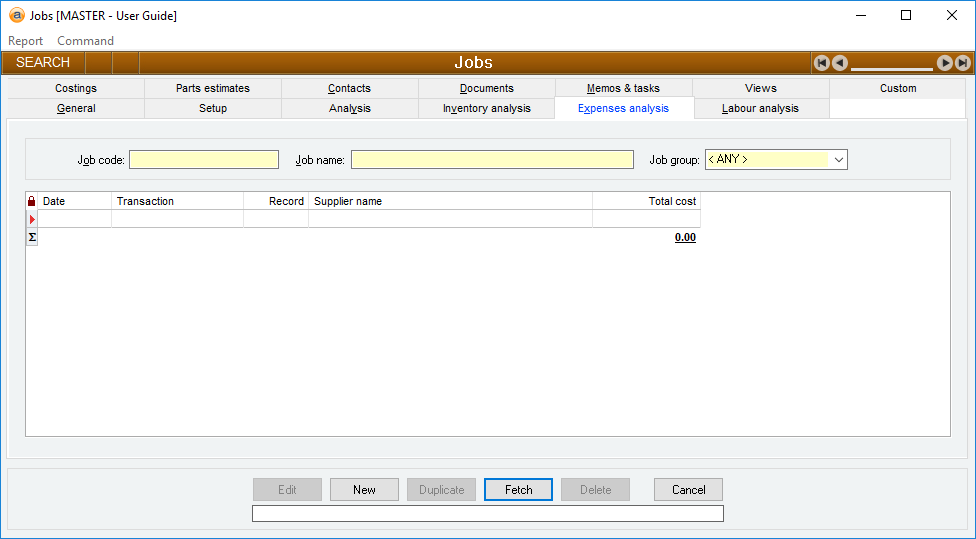
Task: Open the Report menu
Action: [x=26, y=41]
